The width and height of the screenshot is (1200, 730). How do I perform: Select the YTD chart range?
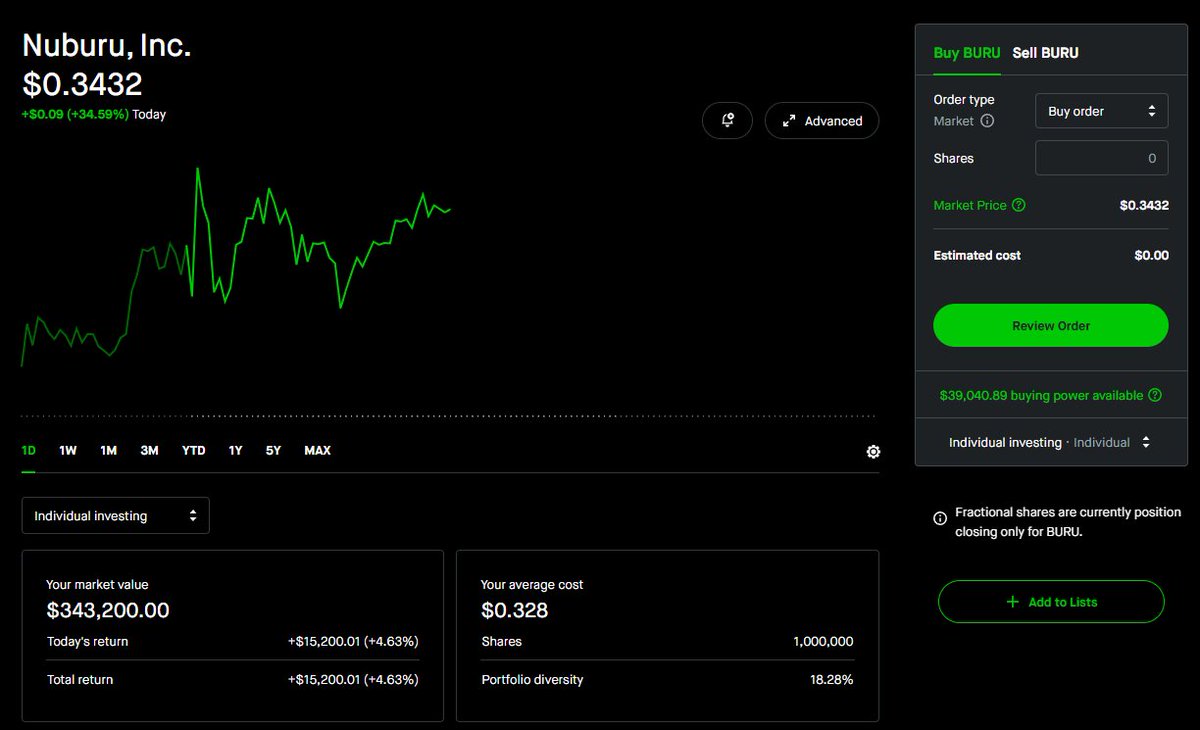tap(193, 451)
